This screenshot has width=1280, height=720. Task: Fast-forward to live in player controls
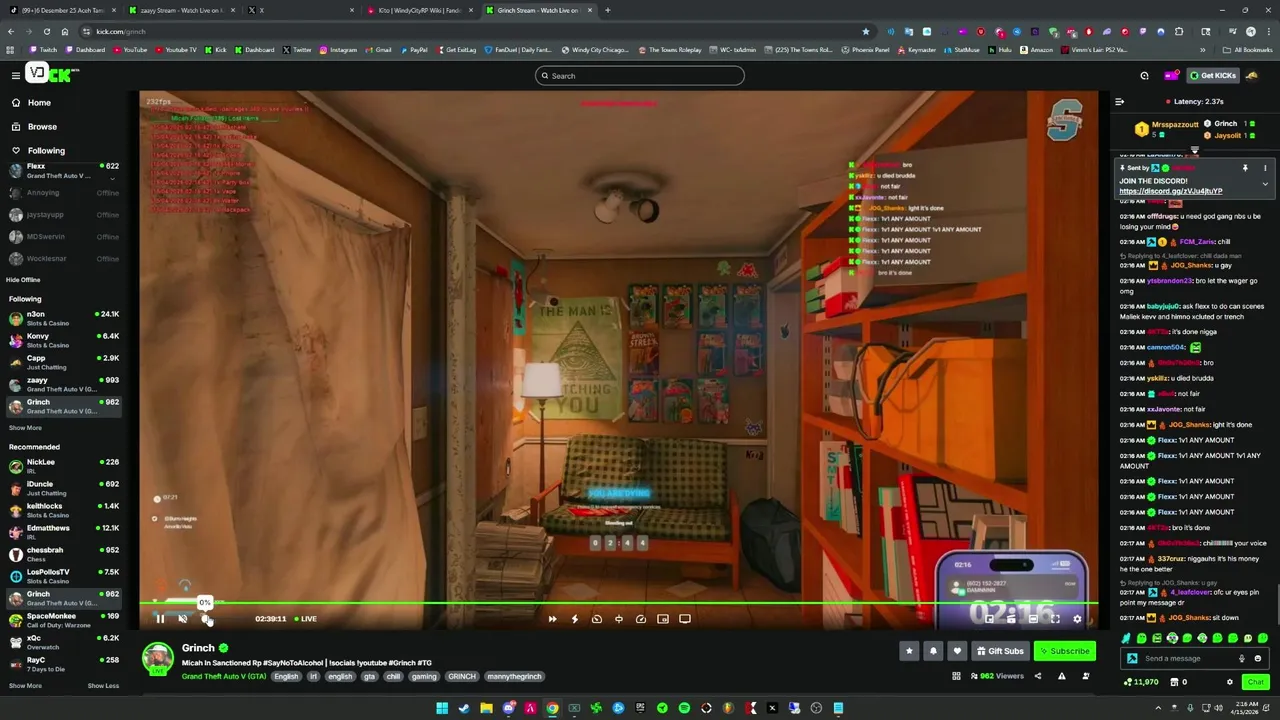[552, 619]
